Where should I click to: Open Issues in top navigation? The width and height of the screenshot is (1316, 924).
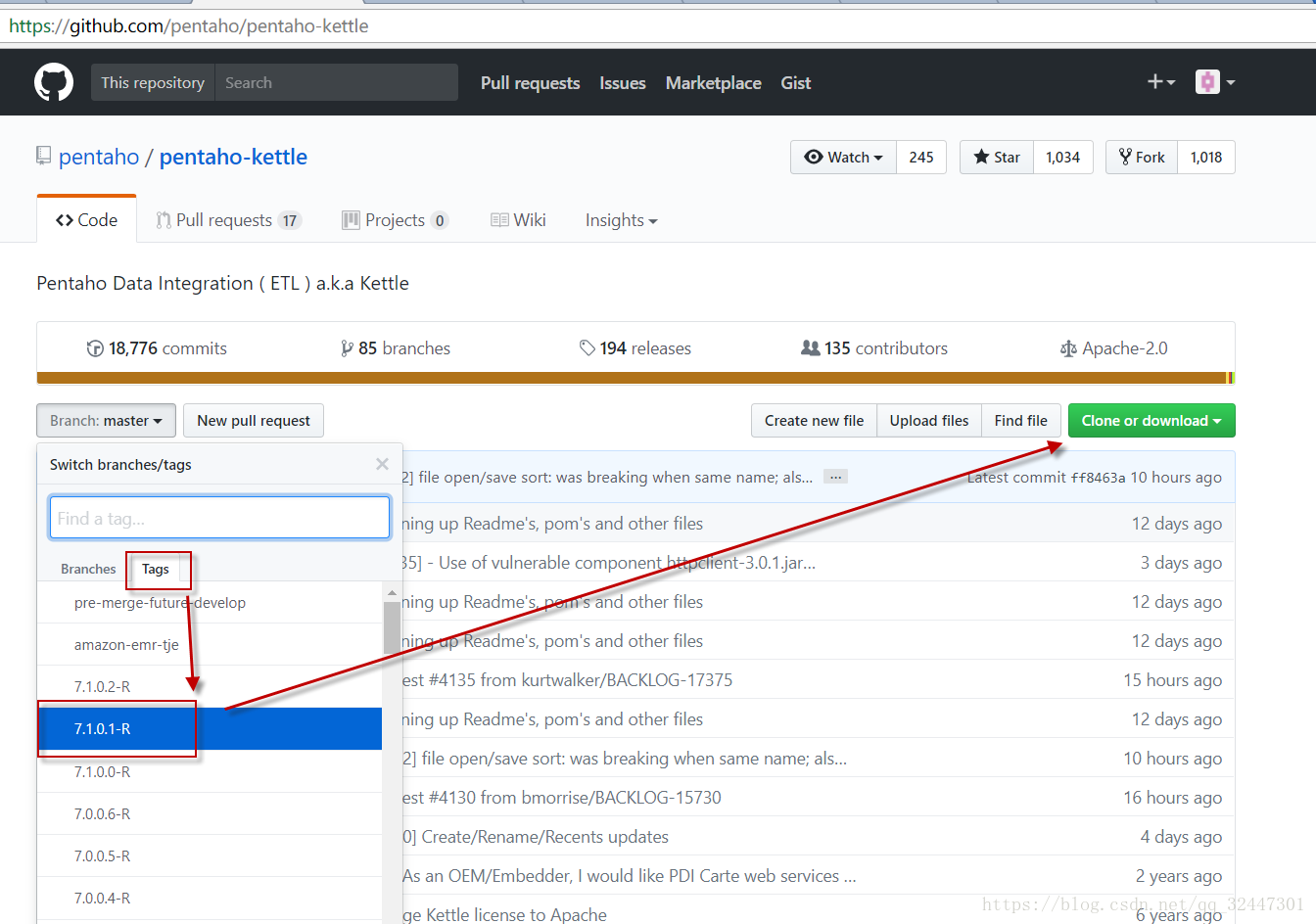[623, 83]
